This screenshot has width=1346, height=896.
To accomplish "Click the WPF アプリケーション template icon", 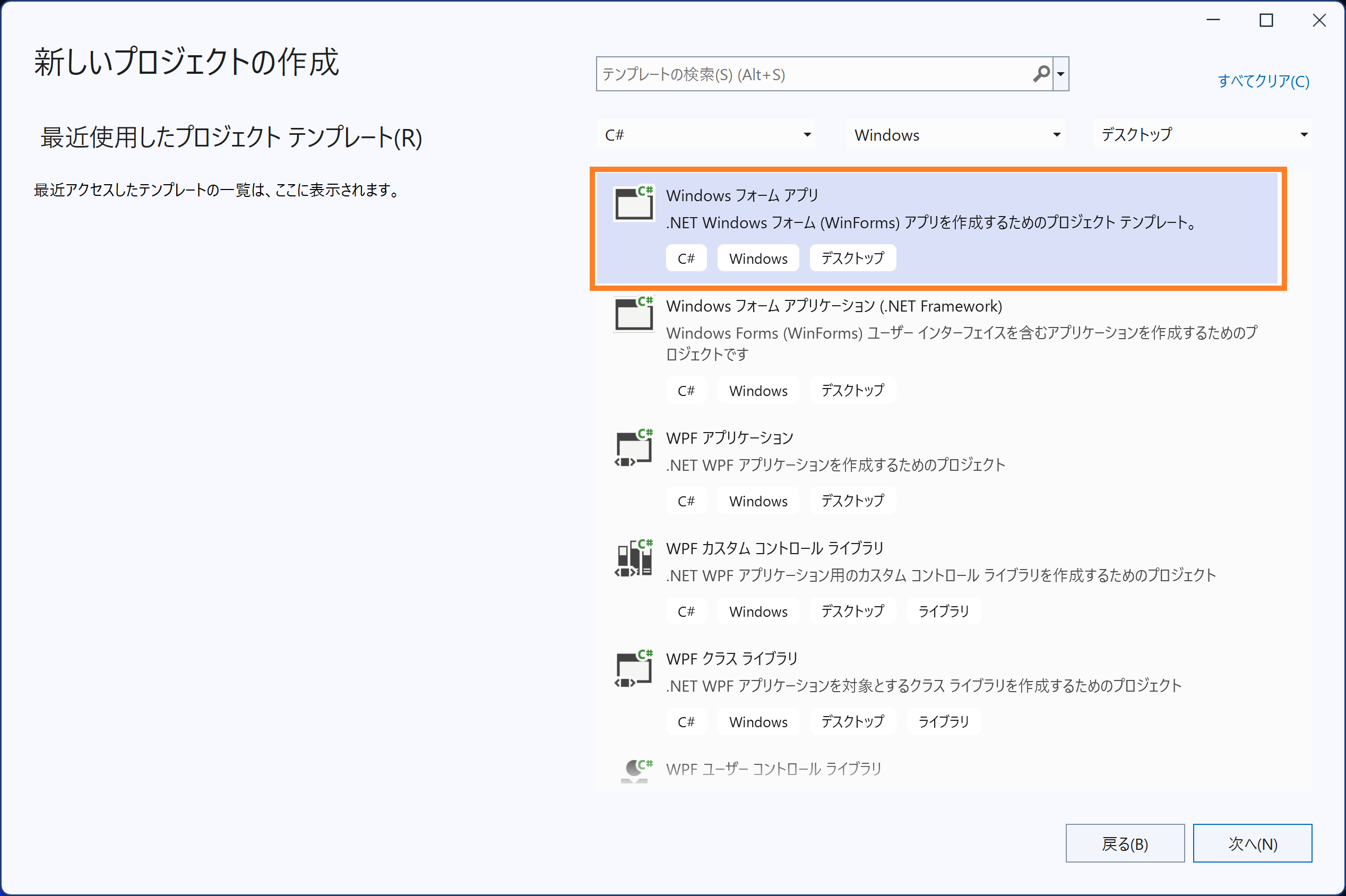I will 634,447.
